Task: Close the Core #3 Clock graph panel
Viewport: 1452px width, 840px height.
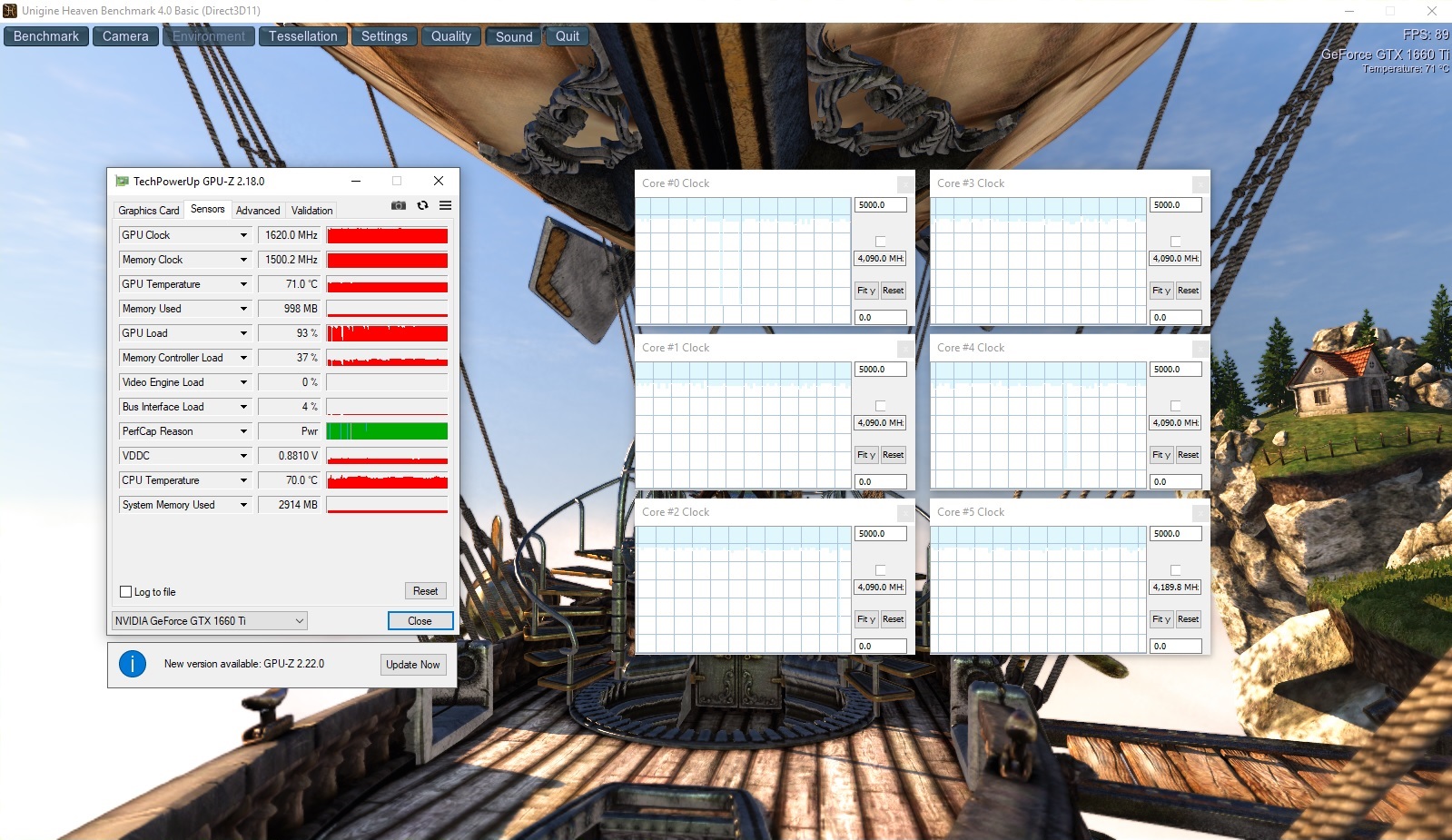Action: (x=1200, y=184)
